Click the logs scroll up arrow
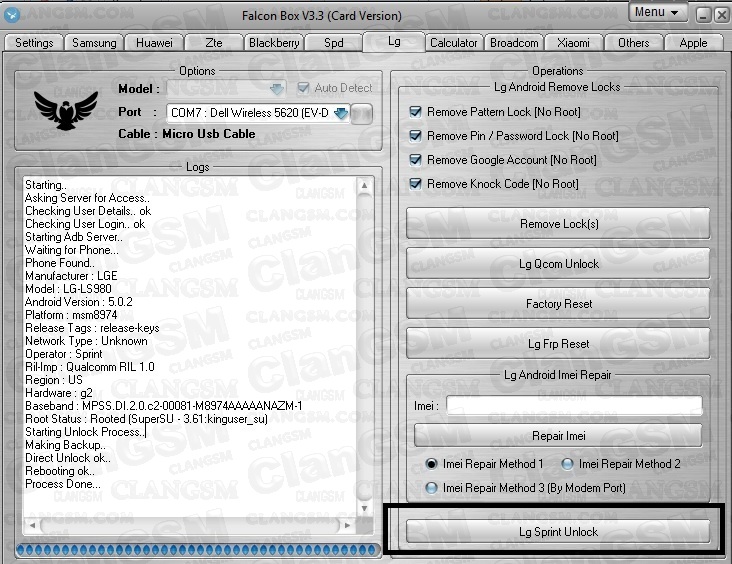Screen dimensions: 732x564 point(365,186)
